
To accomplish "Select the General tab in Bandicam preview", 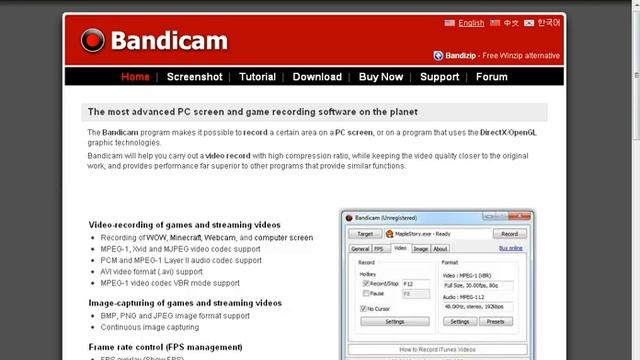I will tap(360, 249).
